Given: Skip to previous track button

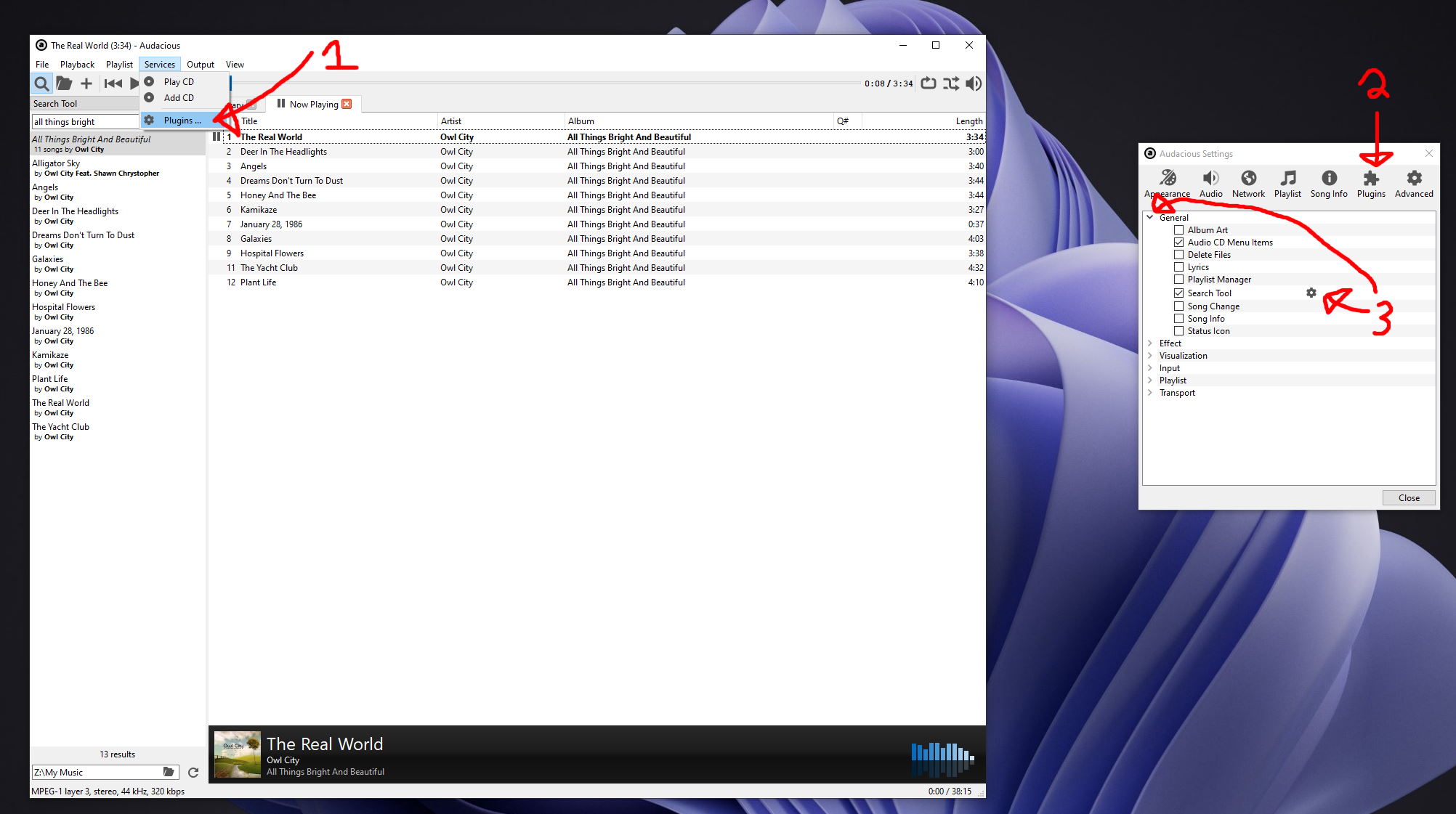Looking at the screenshot, I should click(113, 84).
